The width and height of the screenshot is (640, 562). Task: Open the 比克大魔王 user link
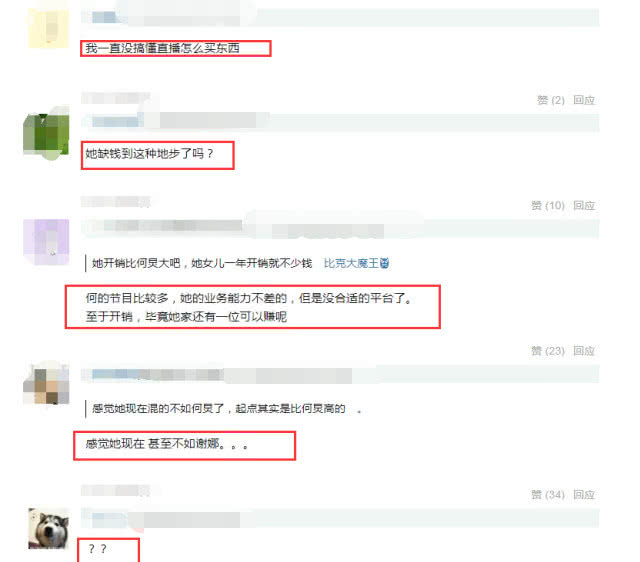pyautogui.click(x=351, y=264)
